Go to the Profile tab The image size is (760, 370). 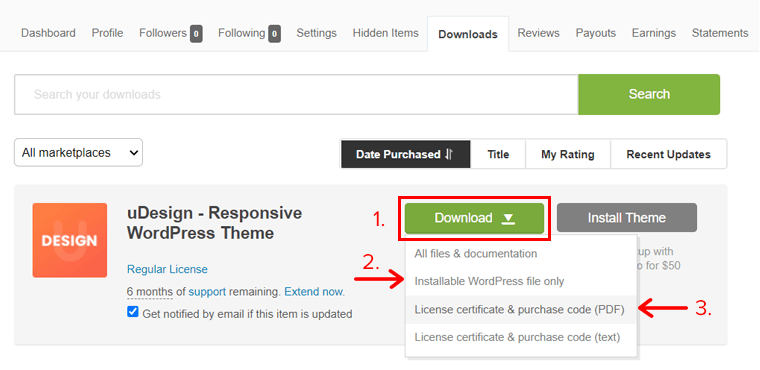[x=107, y=33]
